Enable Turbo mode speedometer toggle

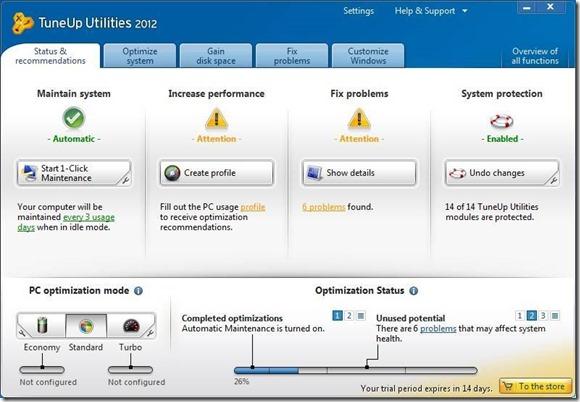tap(131, 326)
